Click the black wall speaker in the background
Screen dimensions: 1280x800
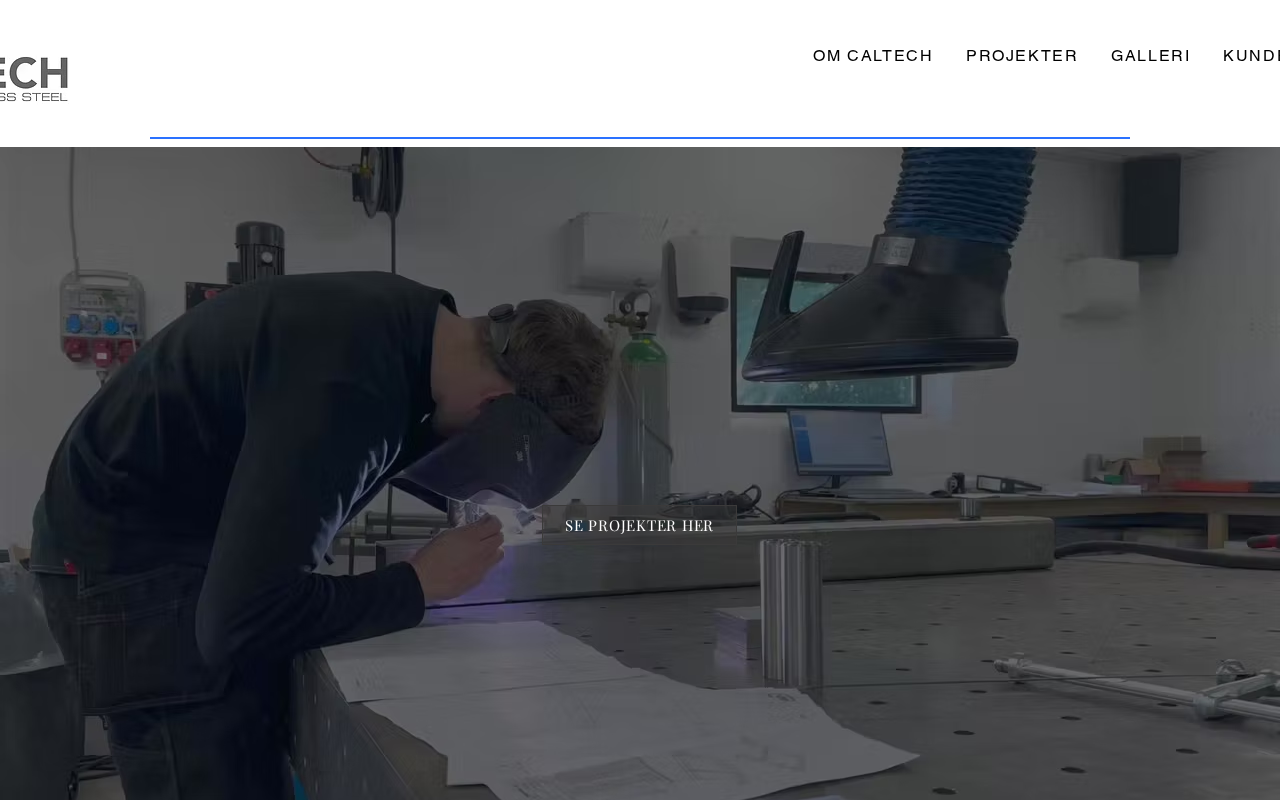click(x=1151, y=207)
